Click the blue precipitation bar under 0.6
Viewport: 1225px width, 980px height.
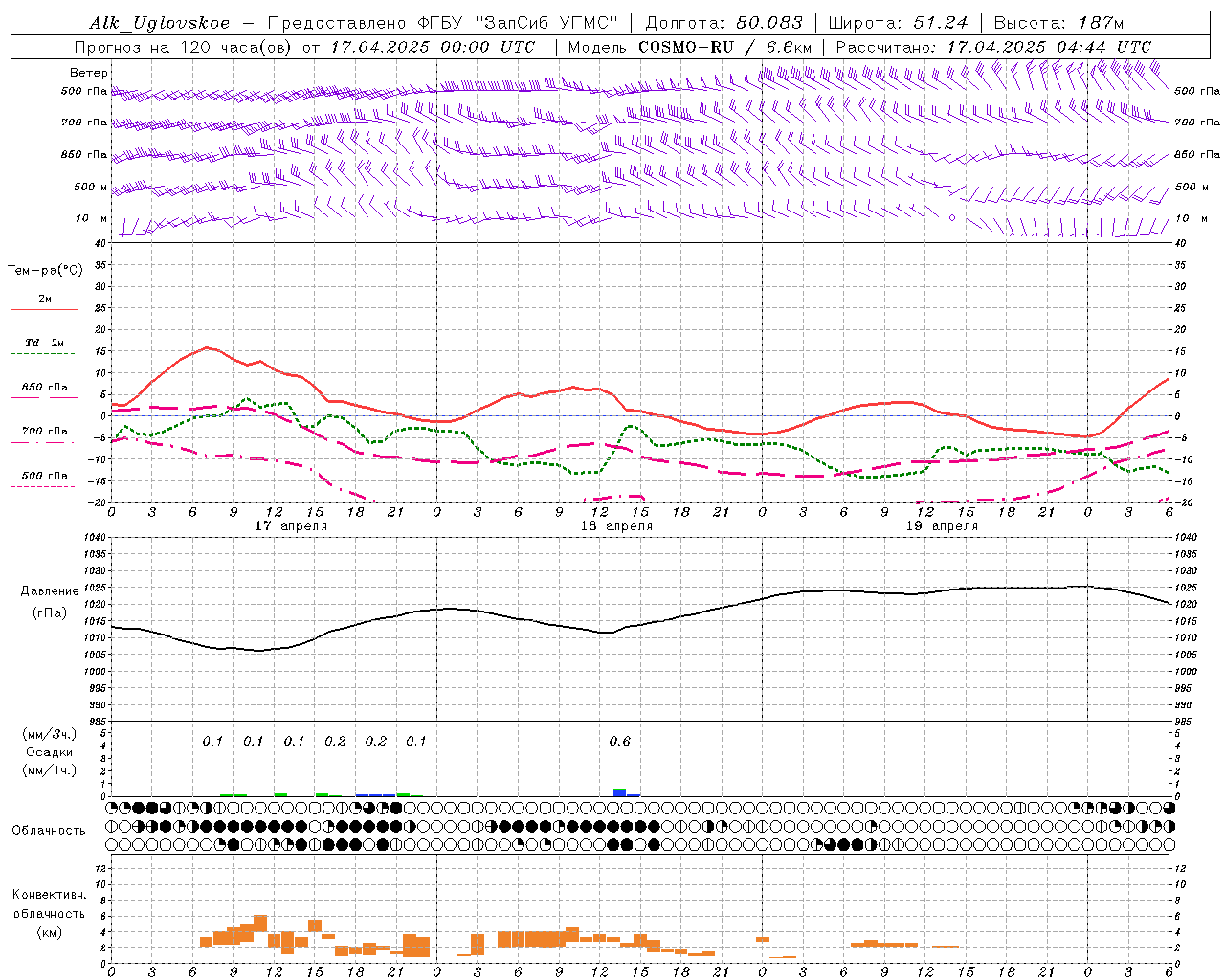[620, 792]
